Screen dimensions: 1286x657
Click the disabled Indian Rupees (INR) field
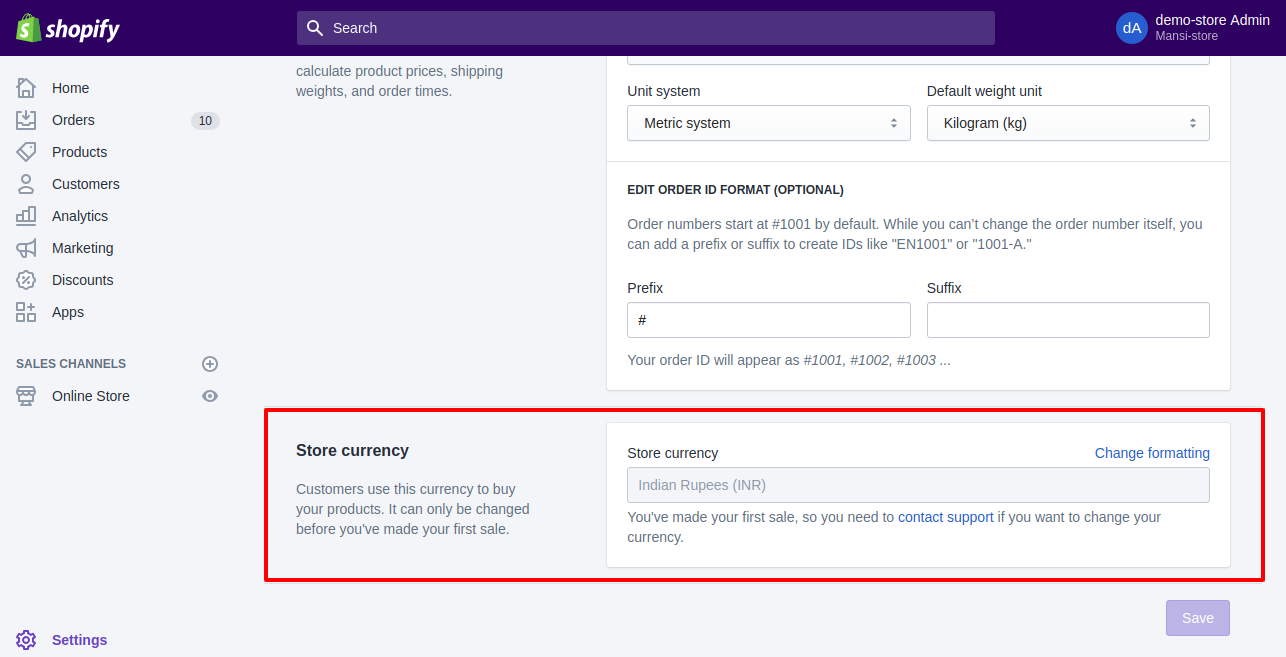pos(918,485)
